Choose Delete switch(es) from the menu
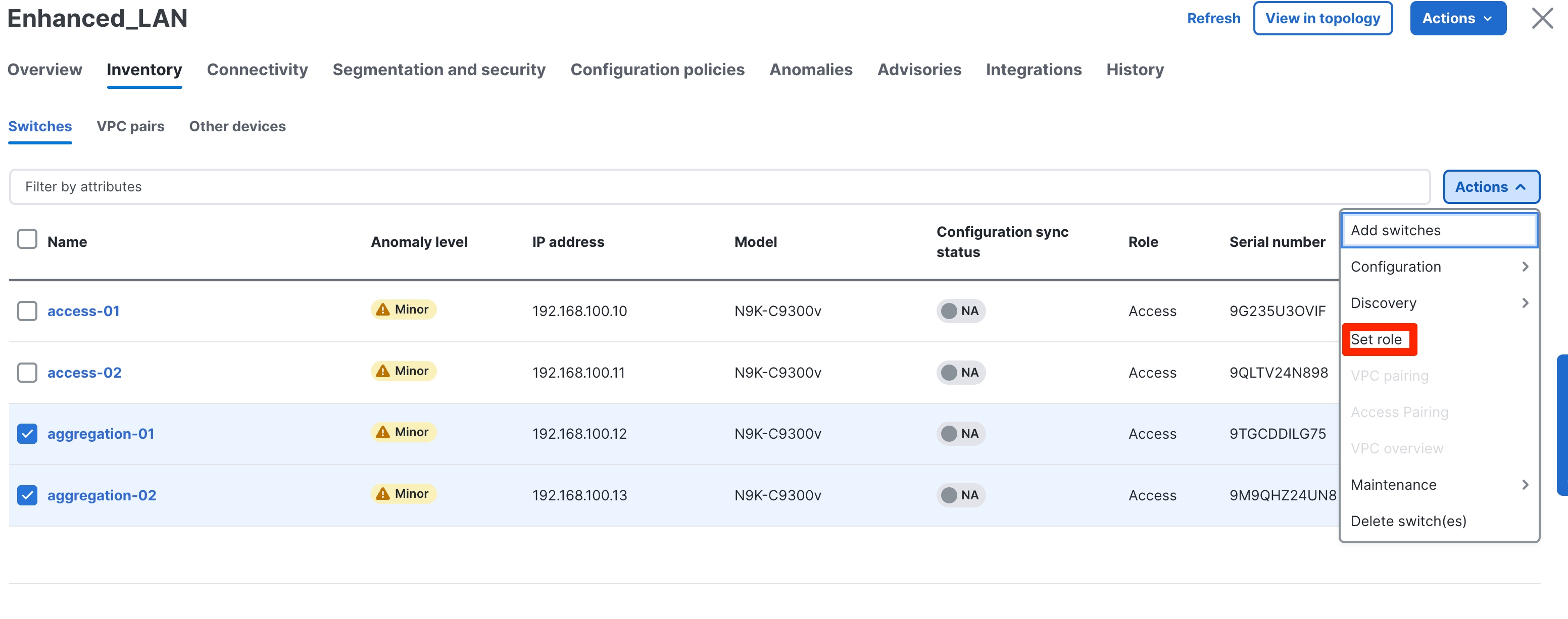The height and width of the screenshot is (619, 1568). 1408,521
